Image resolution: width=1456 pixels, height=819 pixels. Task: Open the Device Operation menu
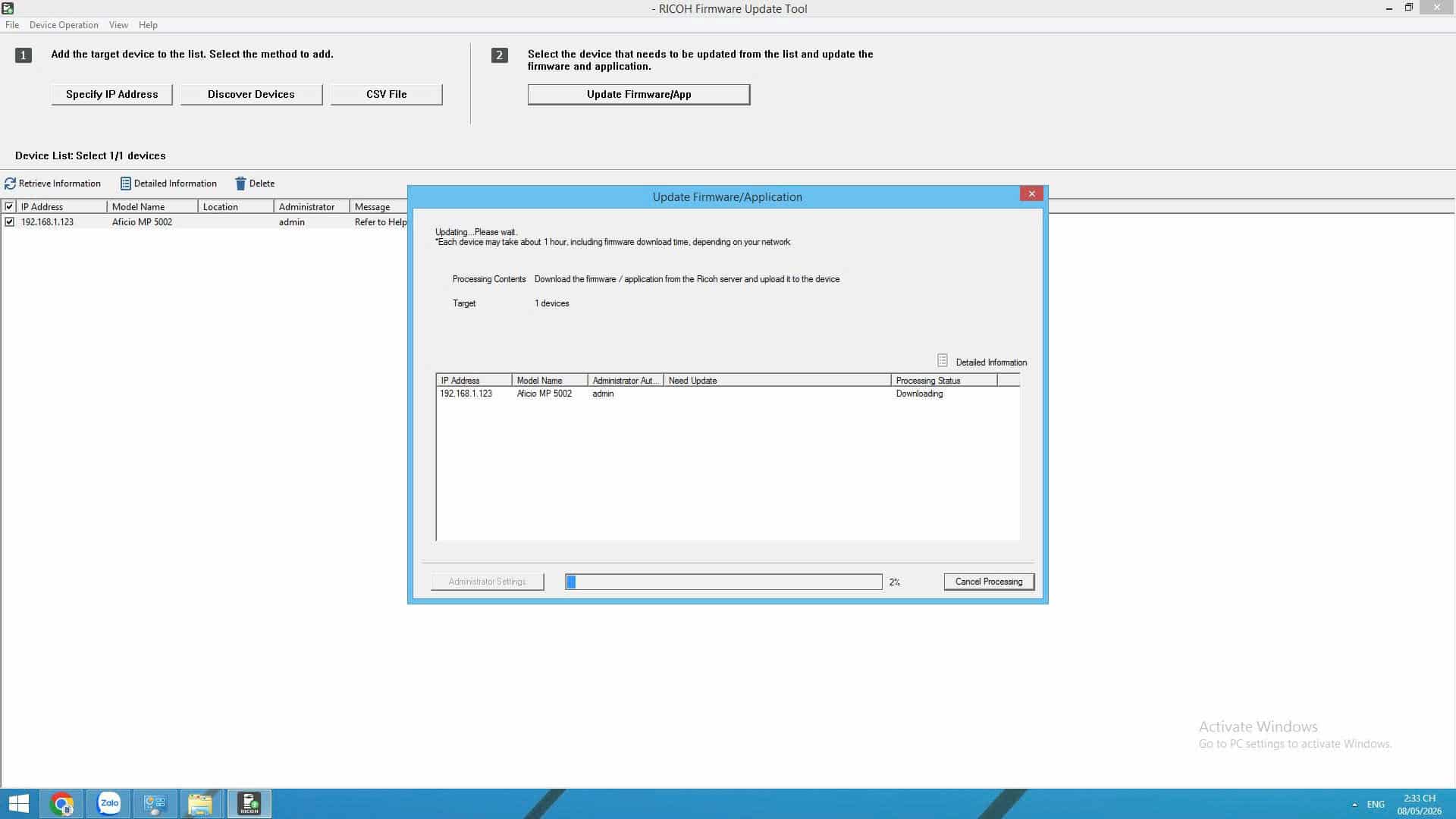tap(64, 25)
